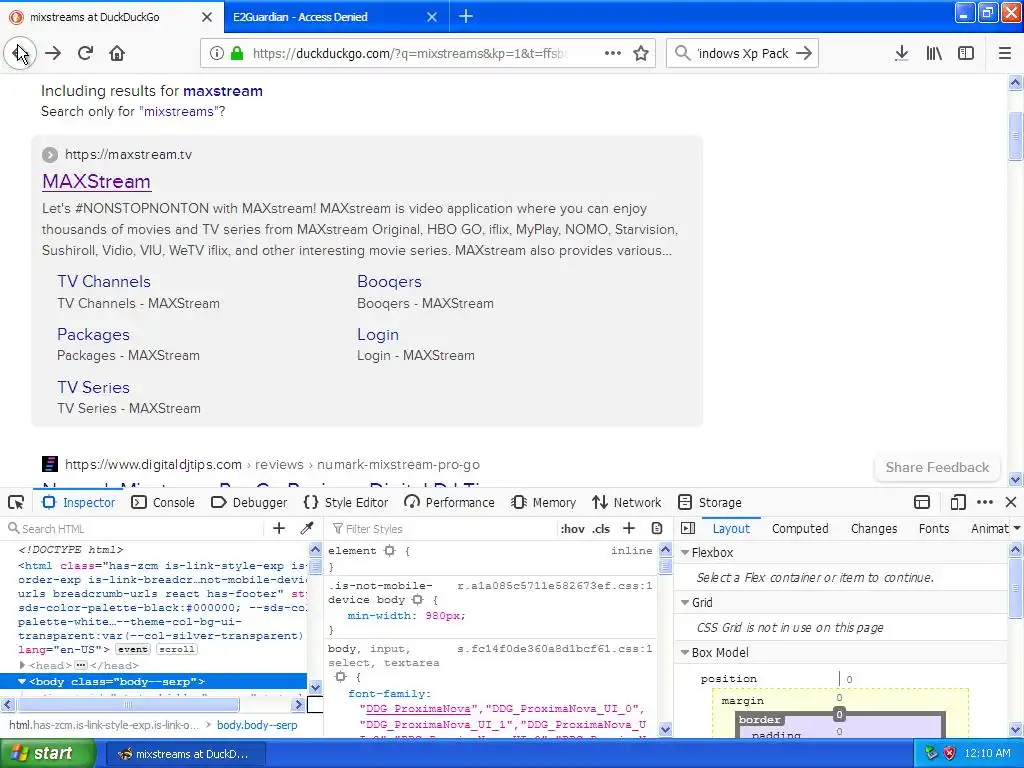Collapse the Grid section
The height and width of the screenshot is (768, 1024).
pyautogui.click(x=685, y=603)
